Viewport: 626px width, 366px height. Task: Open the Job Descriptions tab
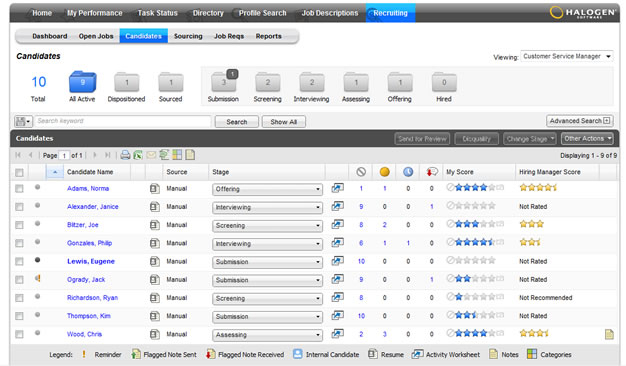pos(330,13)
